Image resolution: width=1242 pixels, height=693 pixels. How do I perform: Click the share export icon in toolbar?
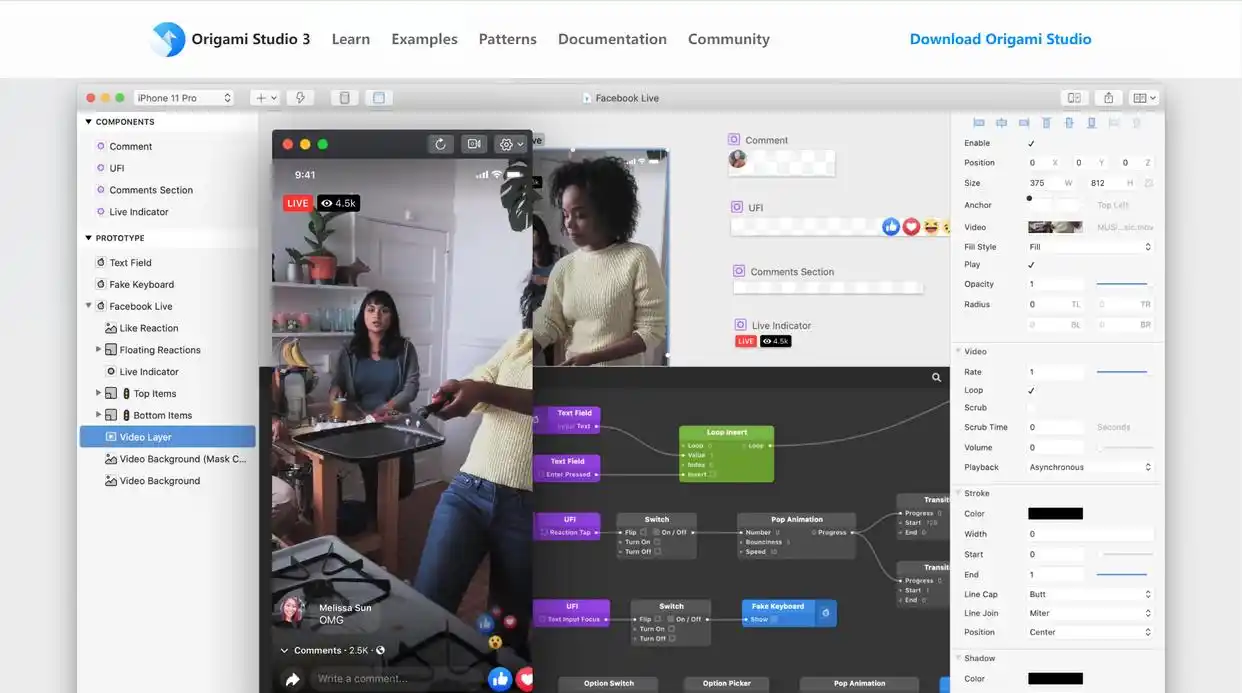click(x=1108, y=98)
